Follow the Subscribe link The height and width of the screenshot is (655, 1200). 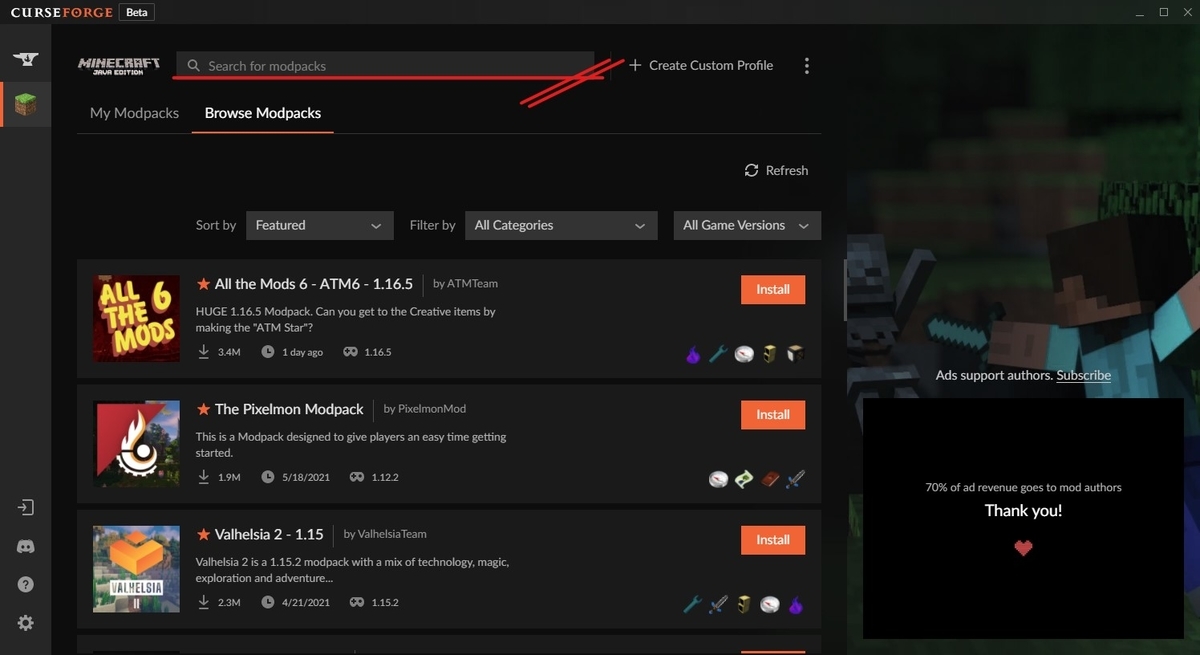point(1084,375)
